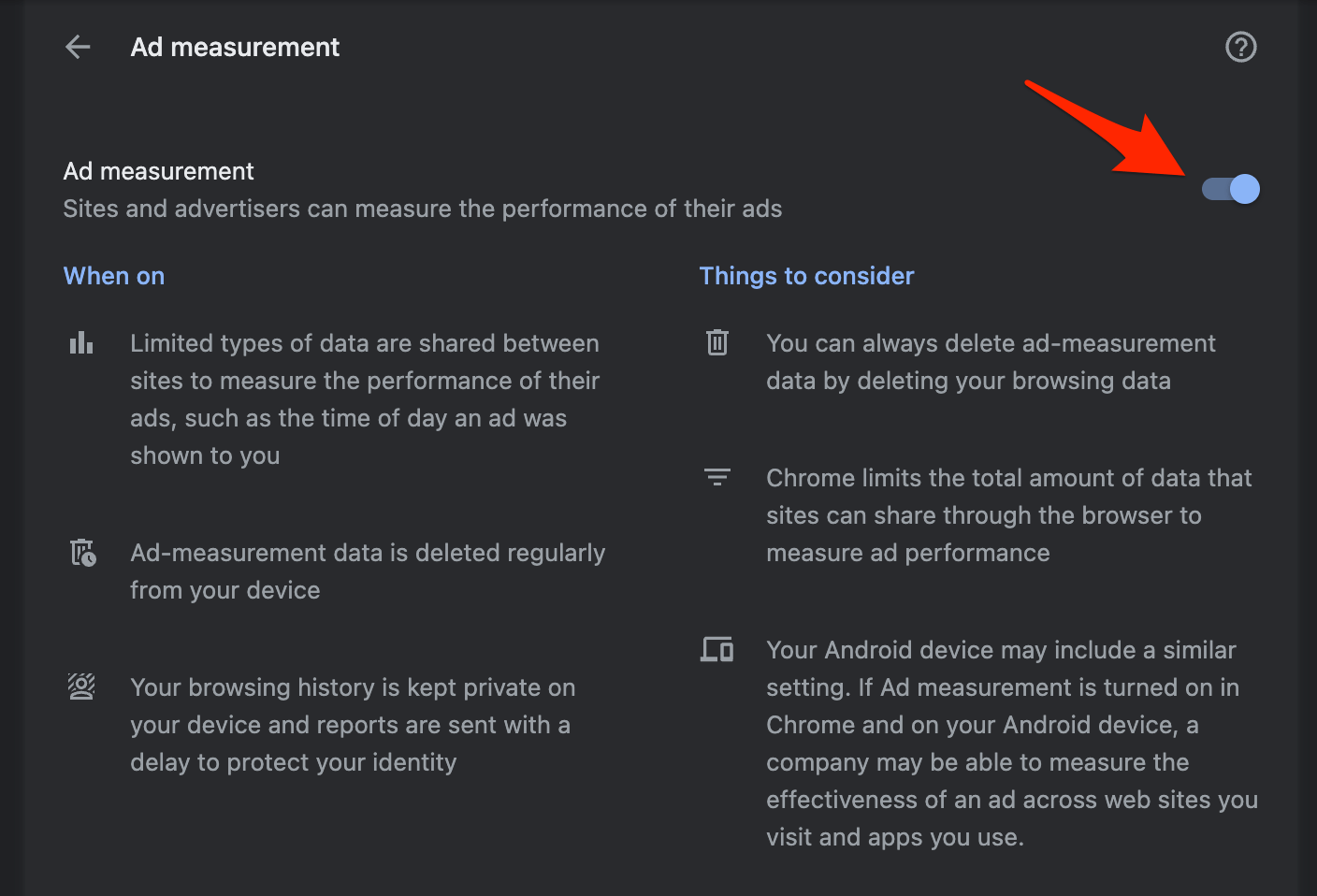Click the Chrome data limits description
Viewport: 1317px width, 896px height.
coord(1008,514)
